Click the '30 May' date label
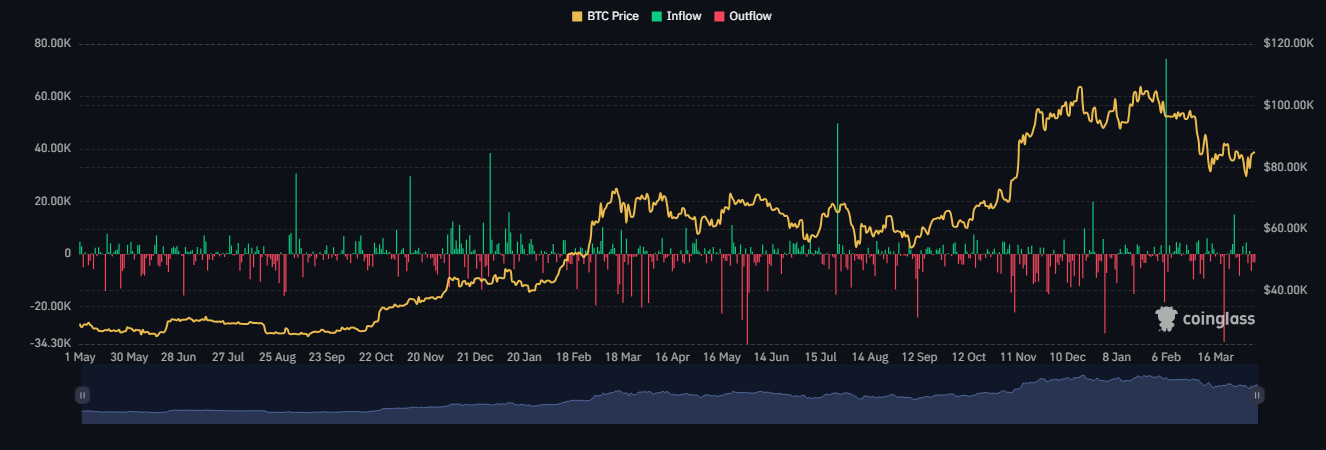 tap(129, 357)
